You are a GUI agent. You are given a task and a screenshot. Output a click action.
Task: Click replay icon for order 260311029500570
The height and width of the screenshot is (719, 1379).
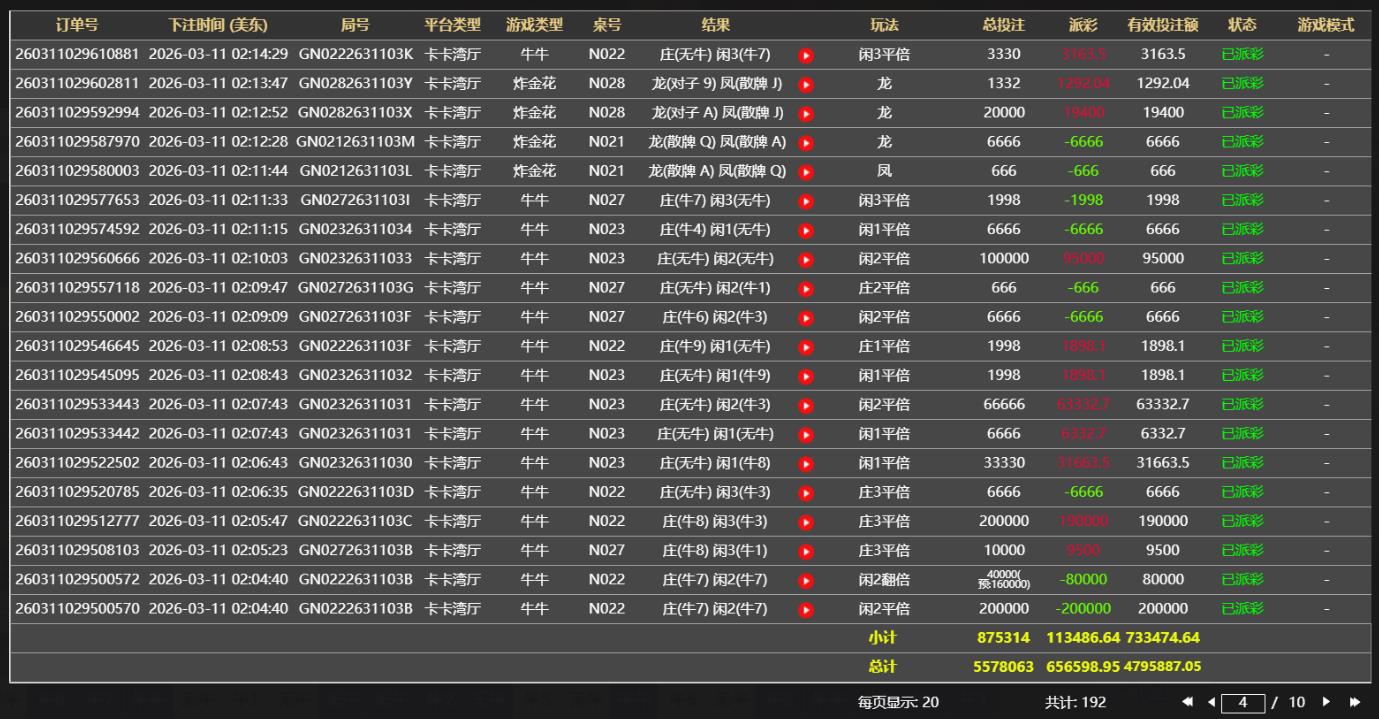pyautogui.click(x=806, y=609)
